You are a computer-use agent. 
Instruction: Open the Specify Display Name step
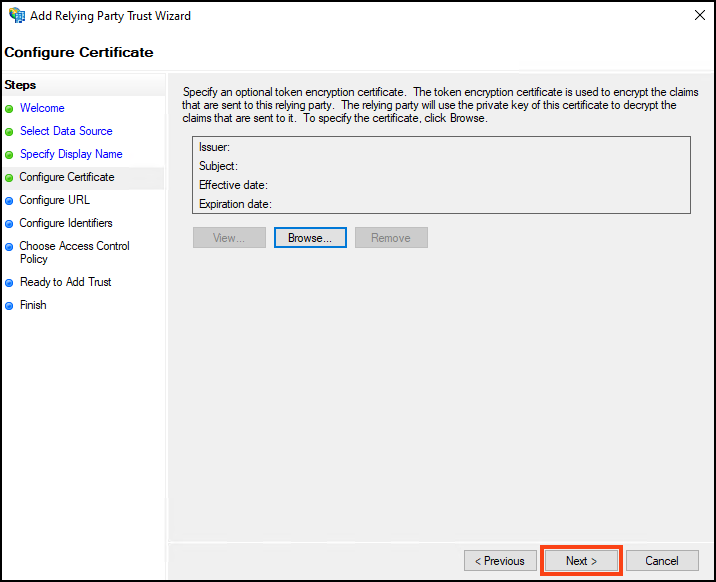pyautogui.click(x=71, y=154)
